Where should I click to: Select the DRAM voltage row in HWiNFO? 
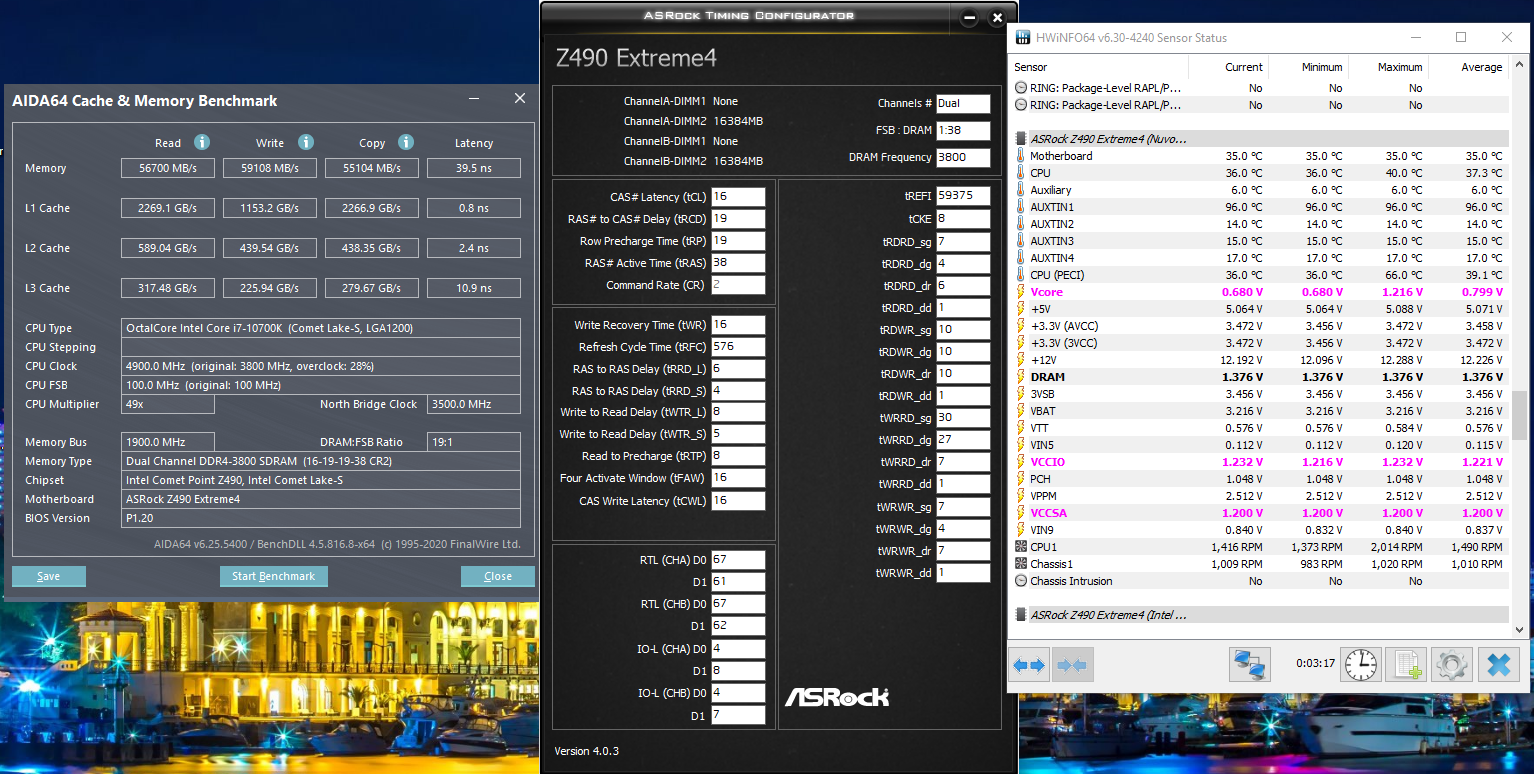click(1260, 377)
